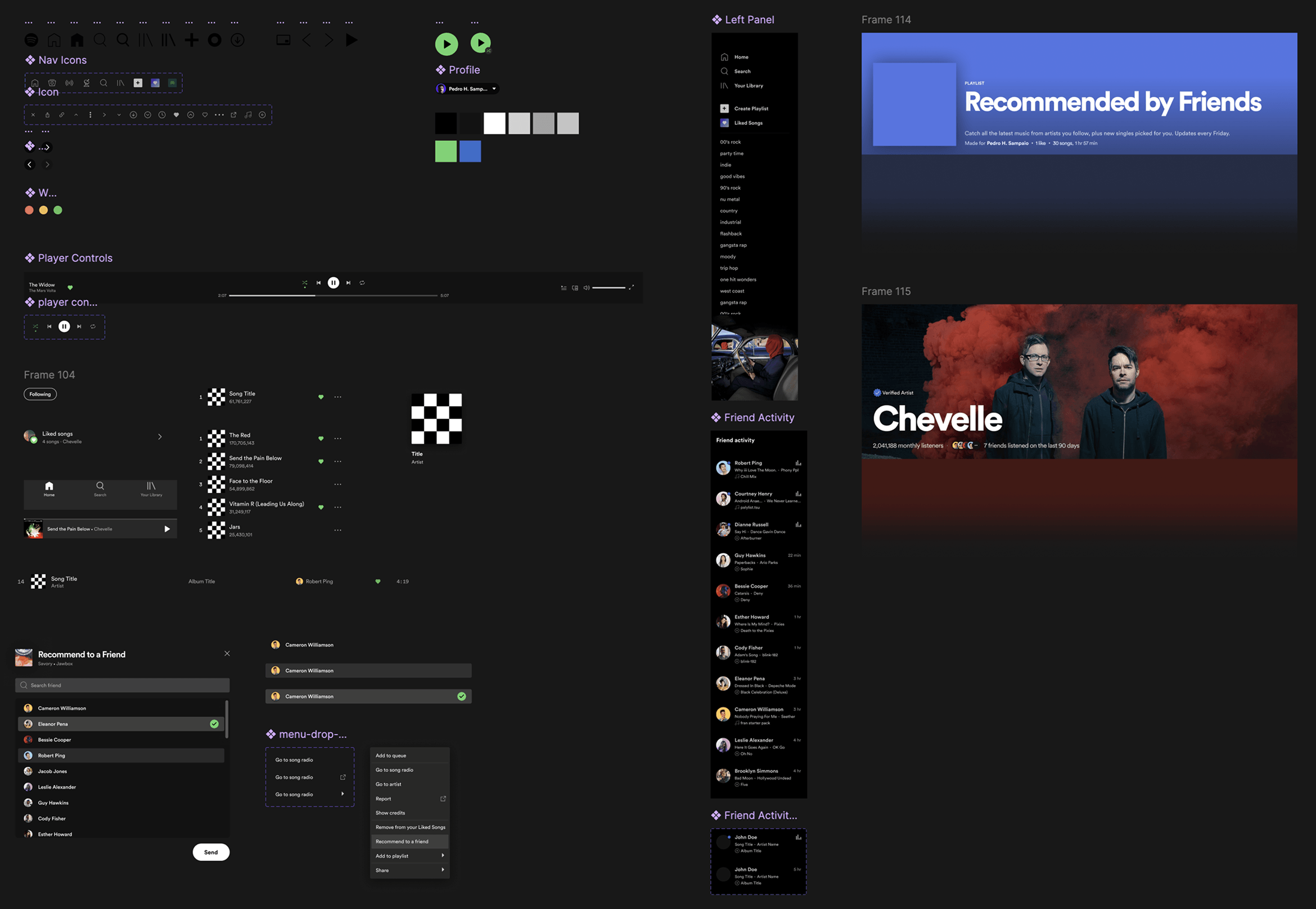
Task: Select the Spotify logo icon in Nav Icons
Action: [31, 40]
